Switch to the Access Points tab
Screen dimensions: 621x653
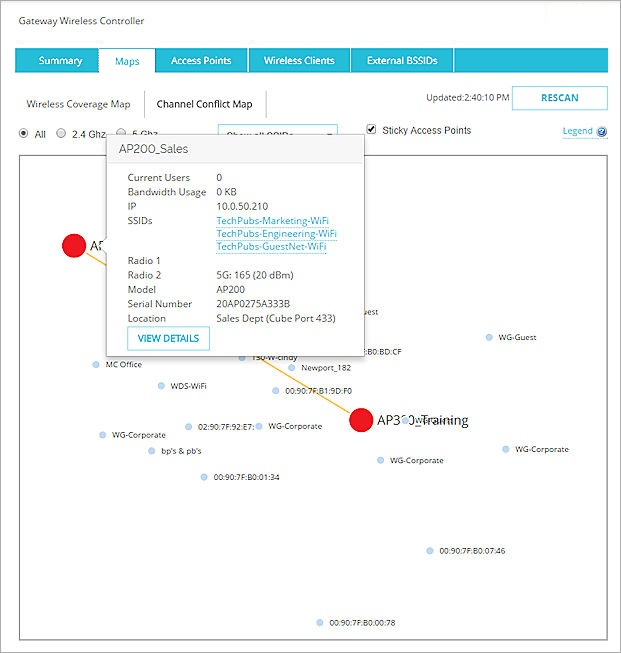click(201, 61)
